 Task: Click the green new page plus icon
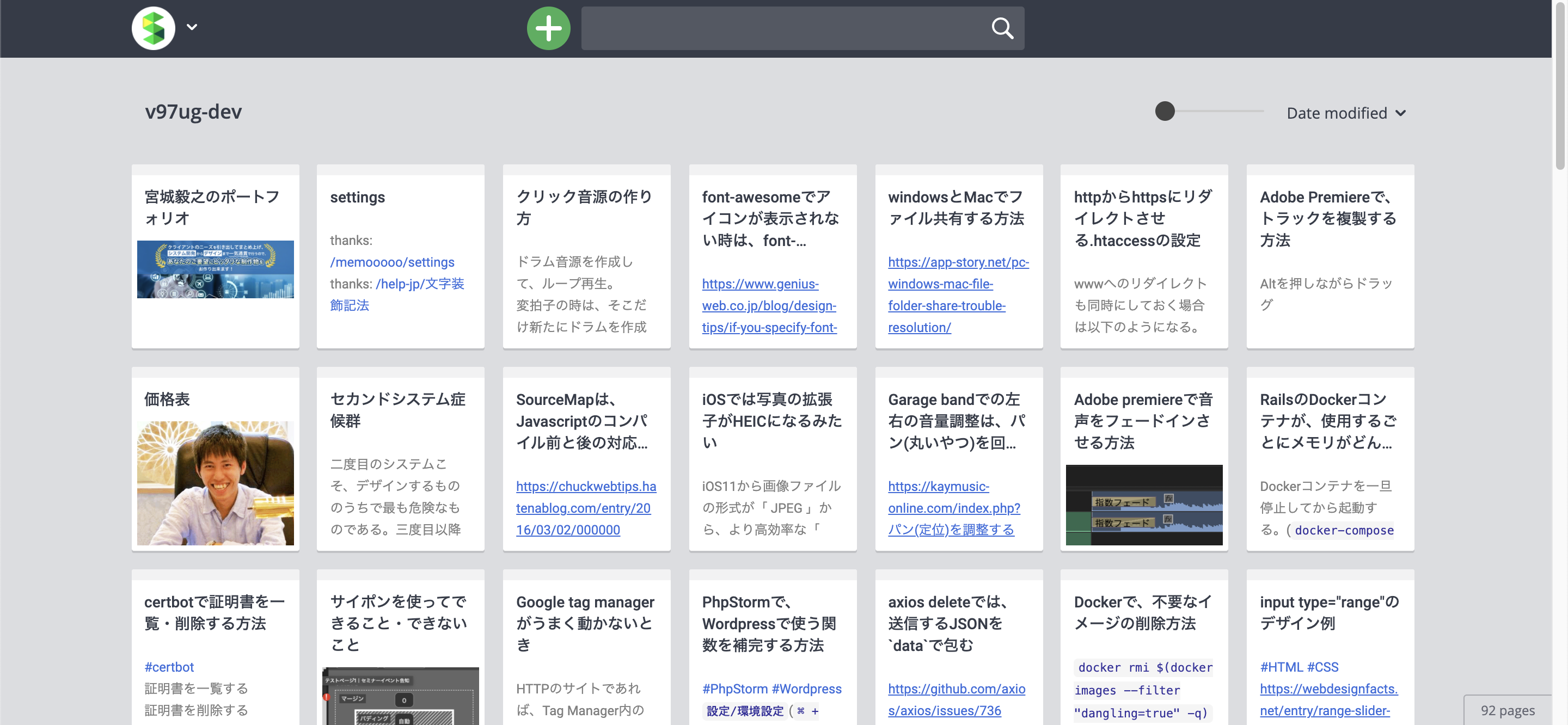548,28
